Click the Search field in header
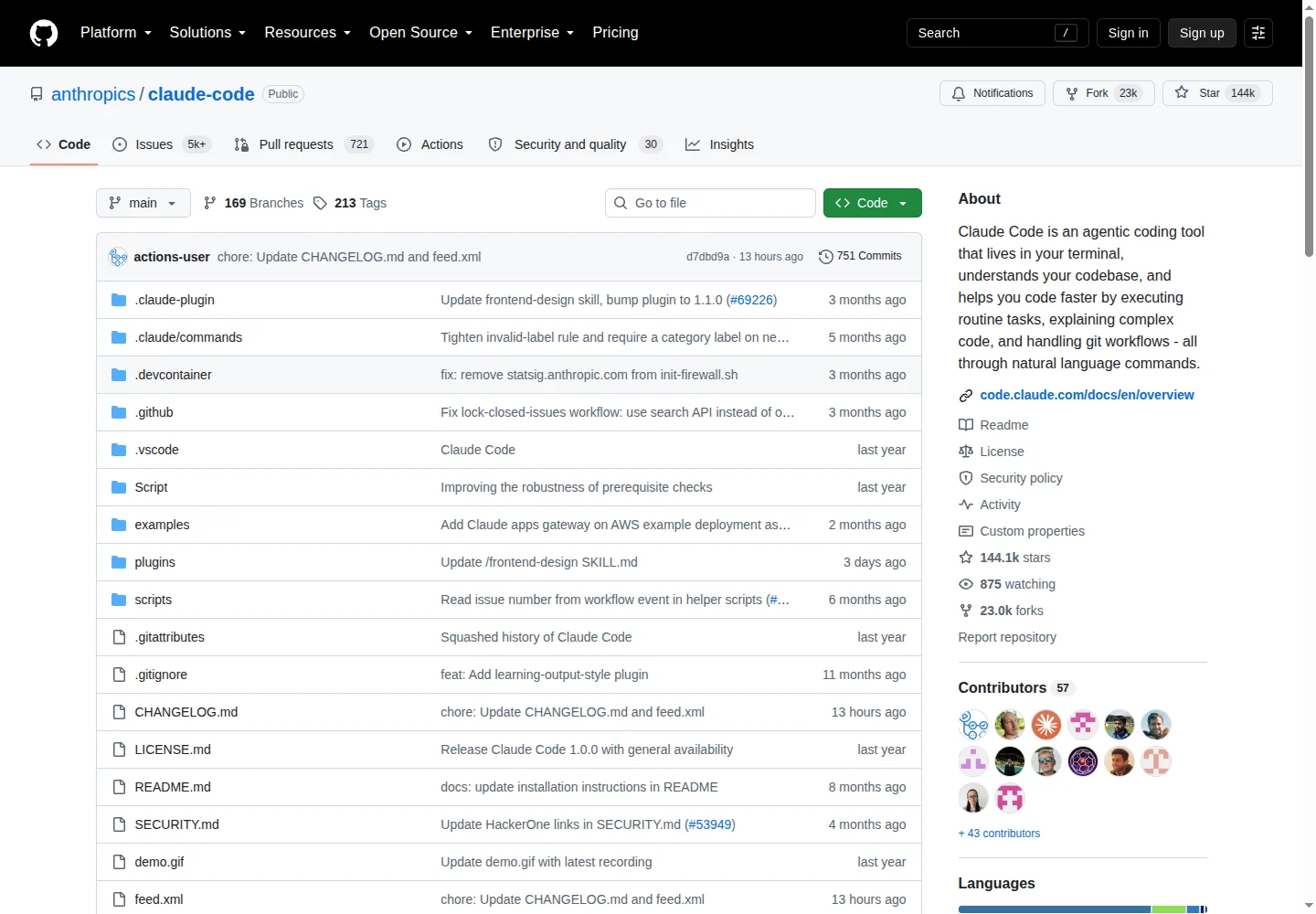Screen dimensions: 1316x914 pyautogui.click(x=998, y=33)
